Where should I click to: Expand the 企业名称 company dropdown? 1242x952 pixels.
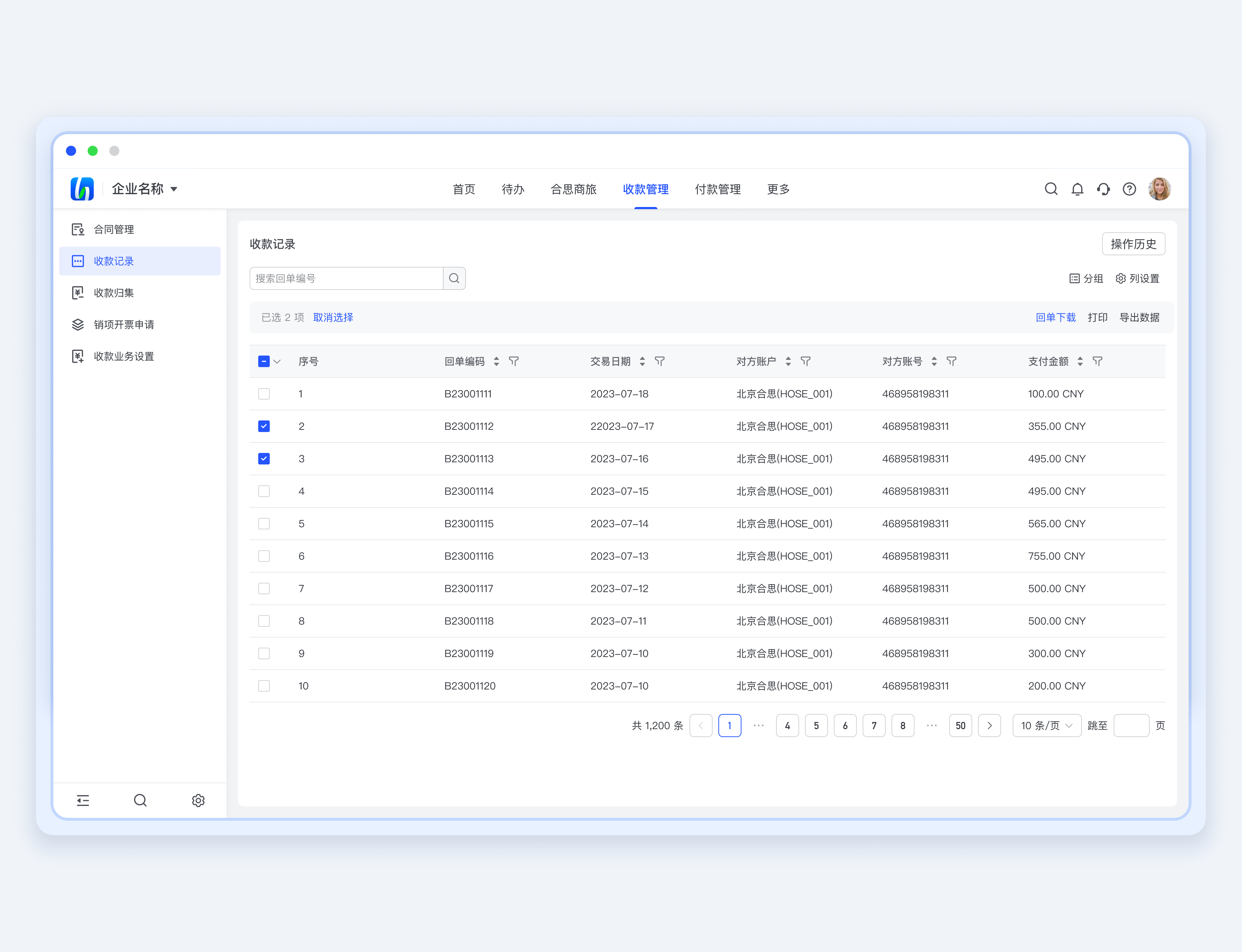tap(174, 189)
